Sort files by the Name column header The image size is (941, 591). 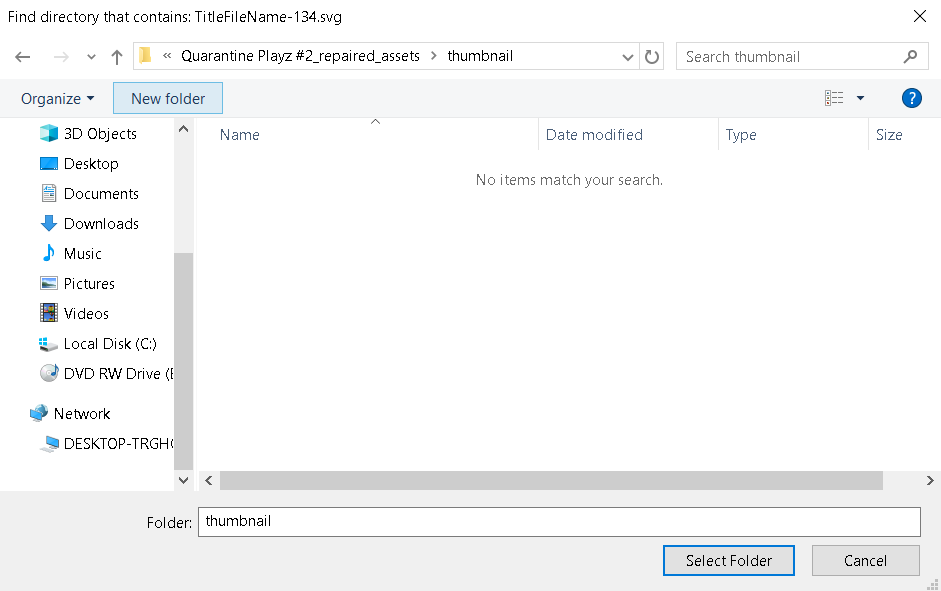click(239, 134)
